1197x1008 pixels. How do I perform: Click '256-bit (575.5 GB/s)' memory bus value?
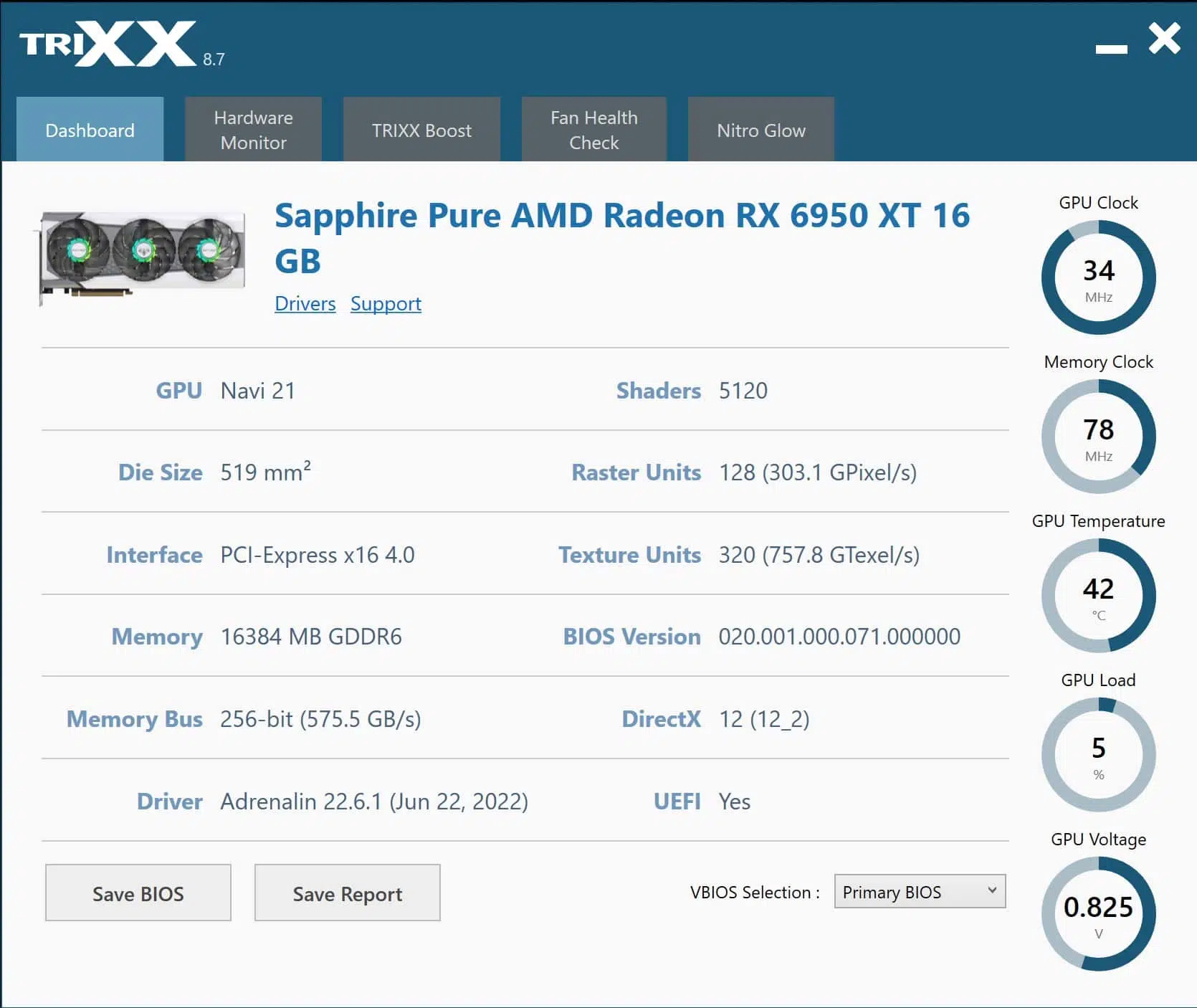(320, 719)
